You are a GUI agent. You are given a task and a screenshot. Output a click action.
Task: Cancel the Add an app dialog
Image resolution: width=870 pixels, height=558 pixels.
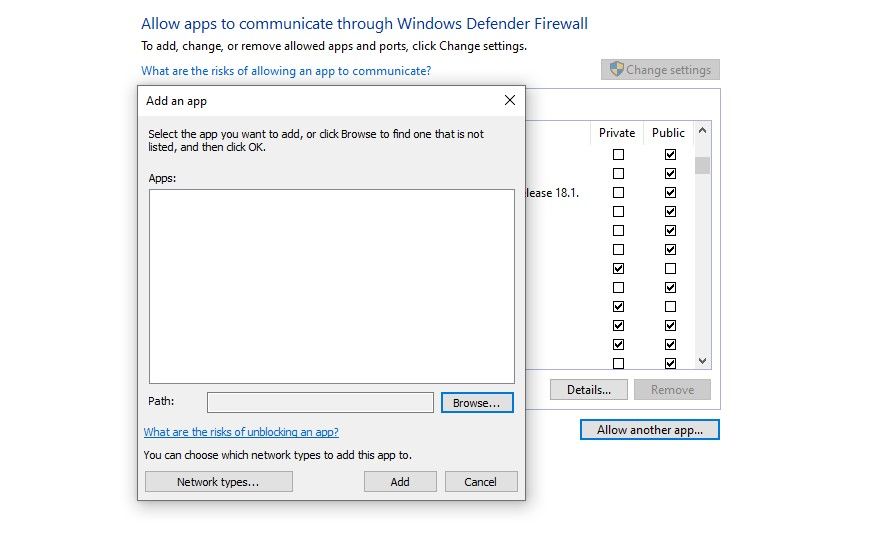click(x=480, y=482)
